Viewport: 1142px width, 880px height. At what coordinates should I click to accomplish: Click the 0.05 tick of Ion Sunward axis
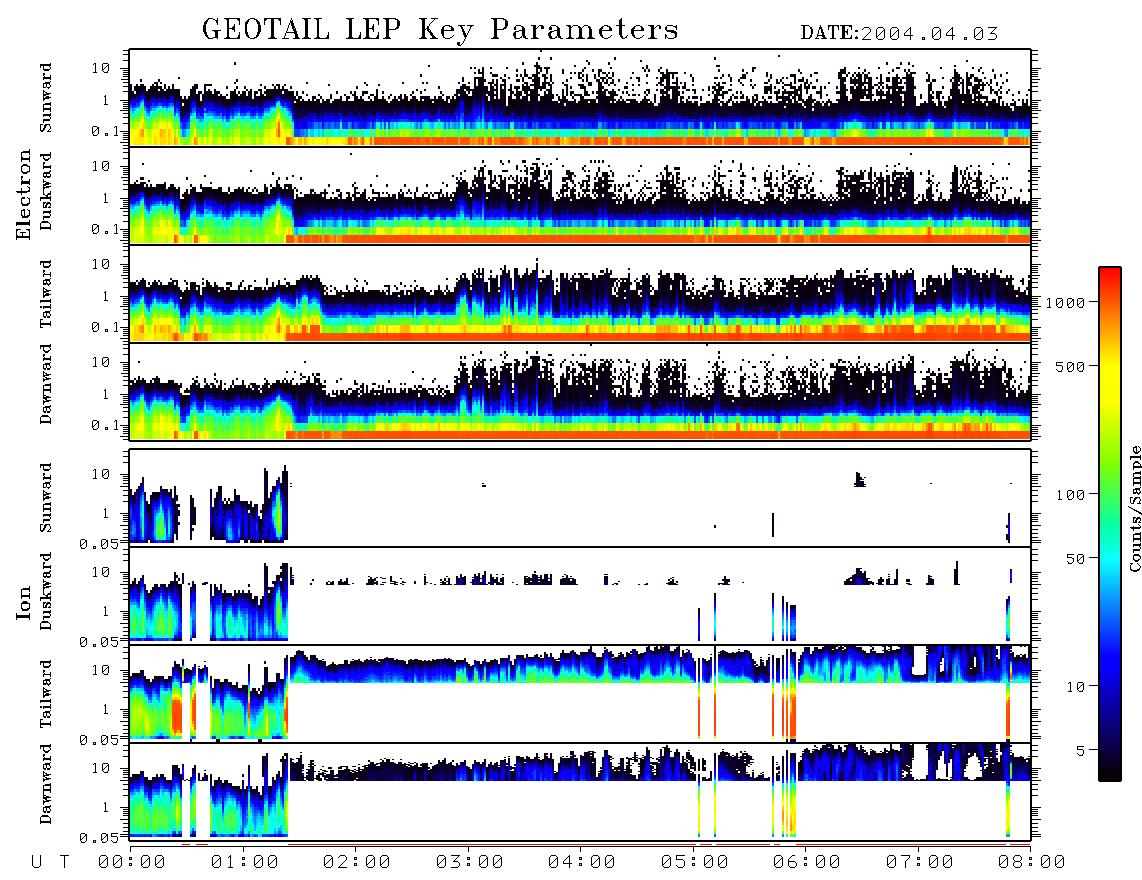(100, 543)
